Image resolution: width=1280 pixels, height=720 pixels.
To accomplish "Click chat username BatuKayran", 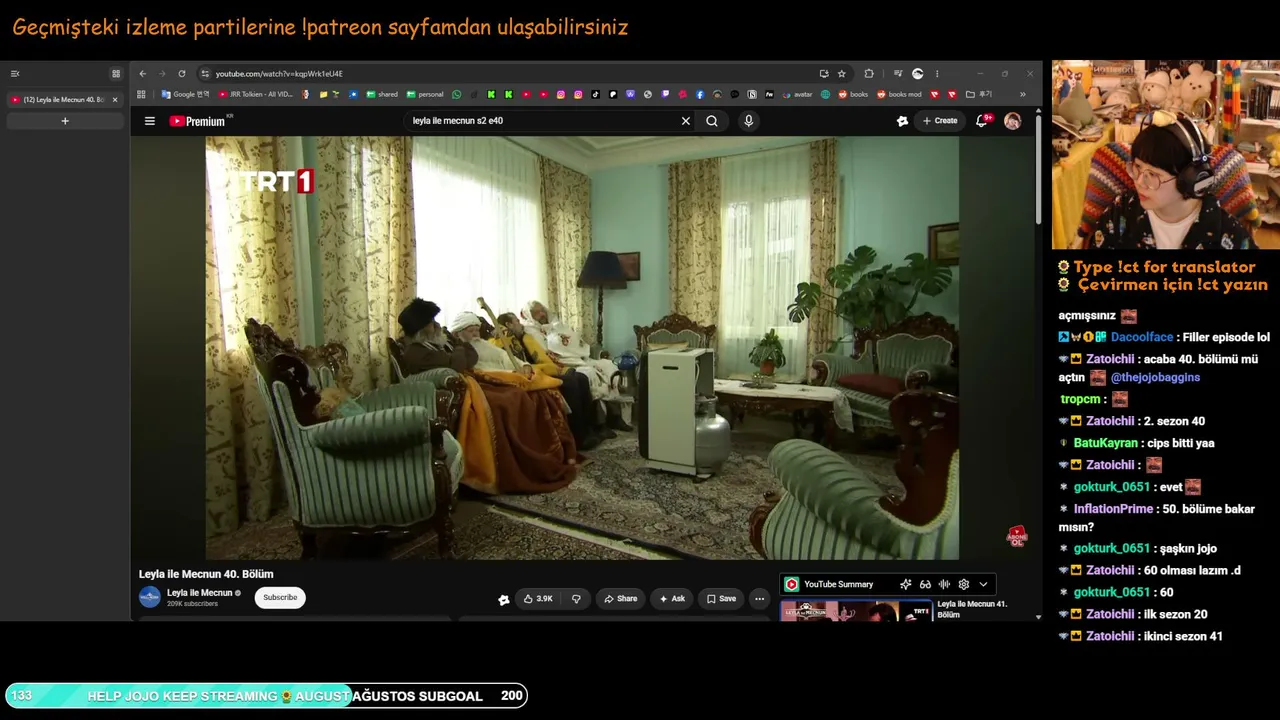I will pyautogui.click(x=1106, y=443).
